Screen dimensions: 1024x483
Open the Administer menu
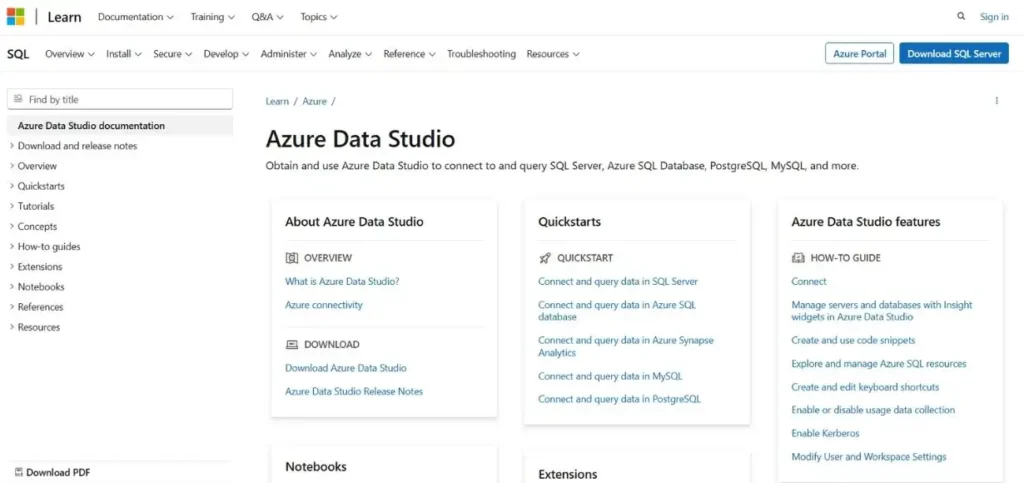(x=289, y=54)
